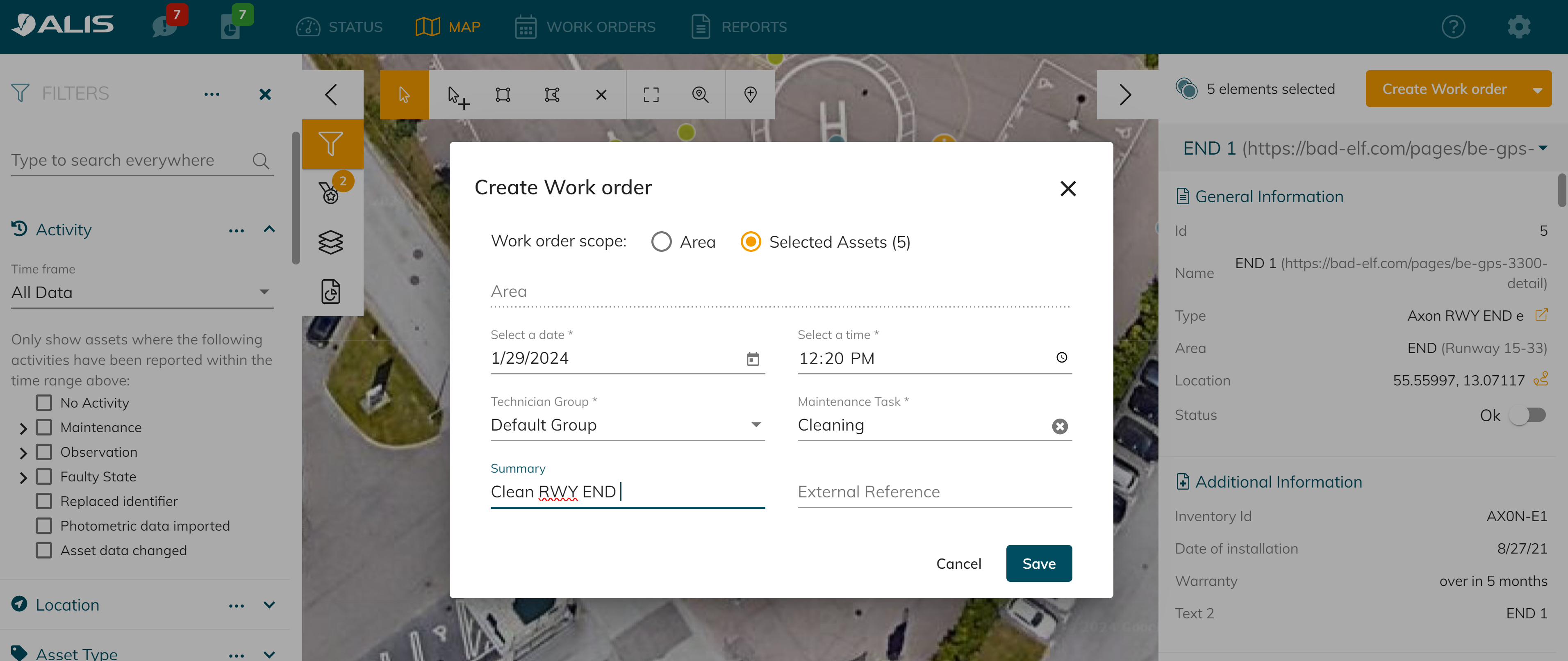Click the zoom search map tool
This screenshot has height=661, width=1568.
click(700, 94)
